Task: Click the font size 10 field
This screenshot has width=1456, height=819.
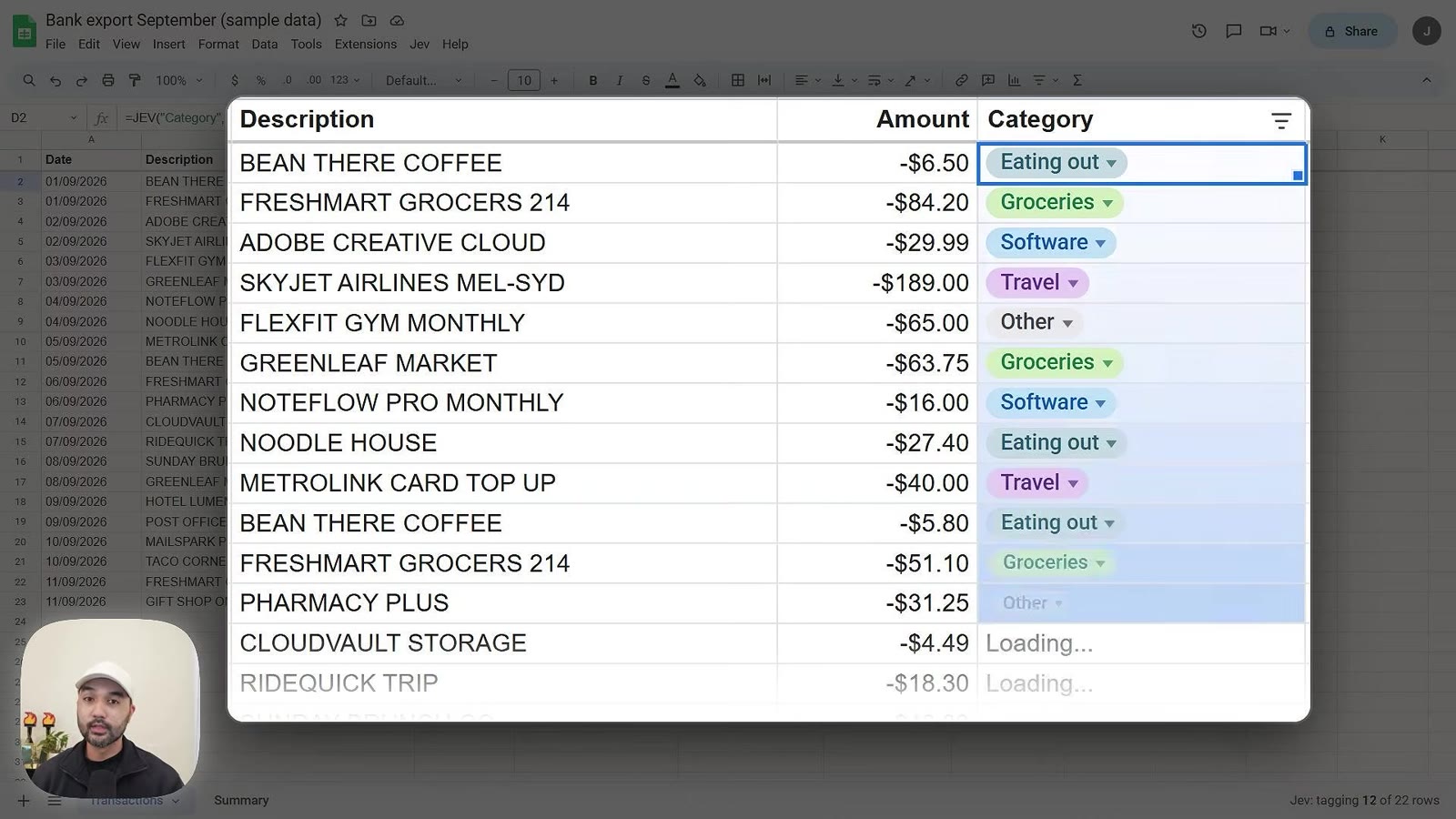Action: [524, 80]
